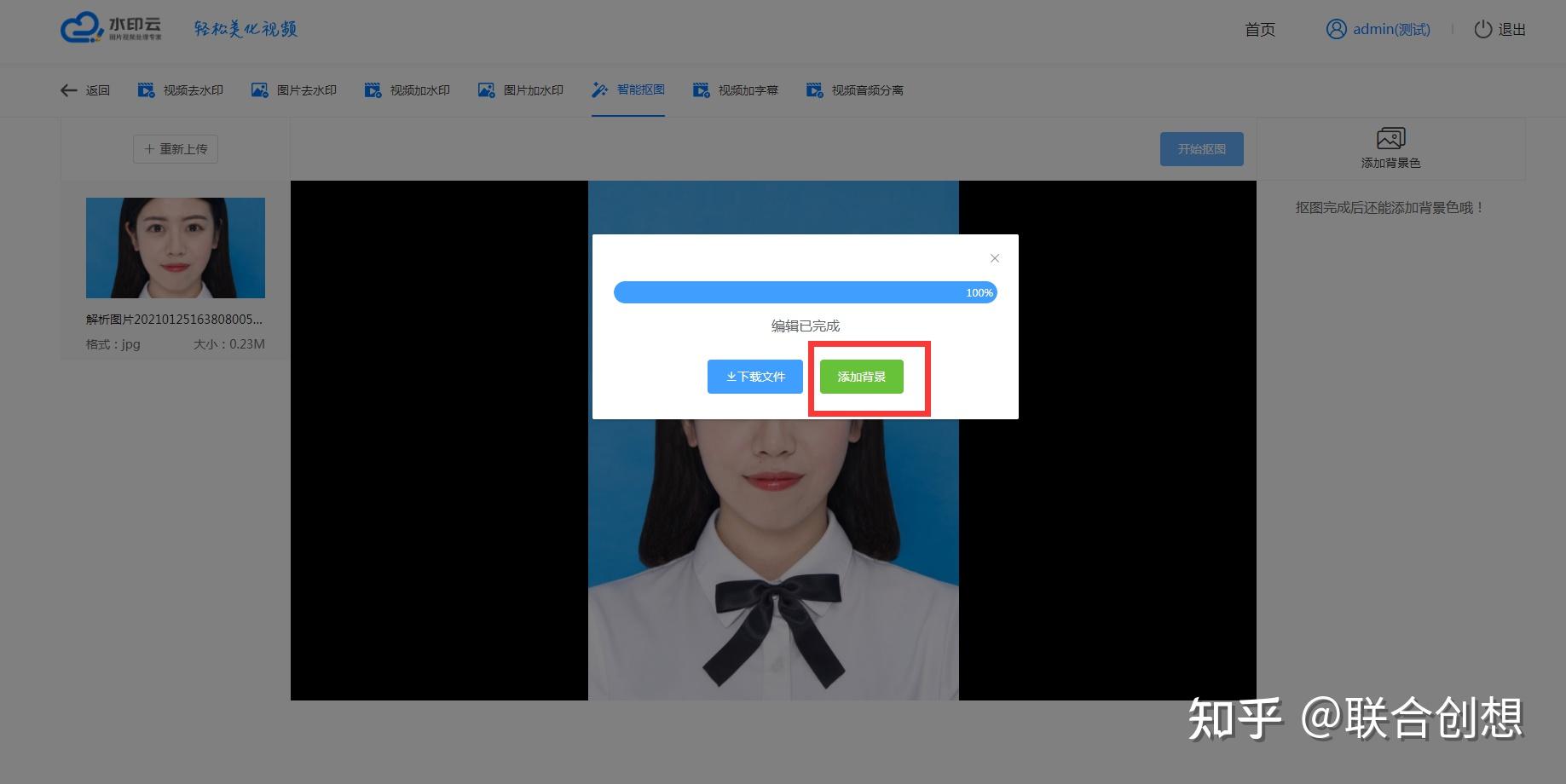Click the back arrow next to 返回
Viewport: 1566px width, 784px height.
click(x=69, y=90)
